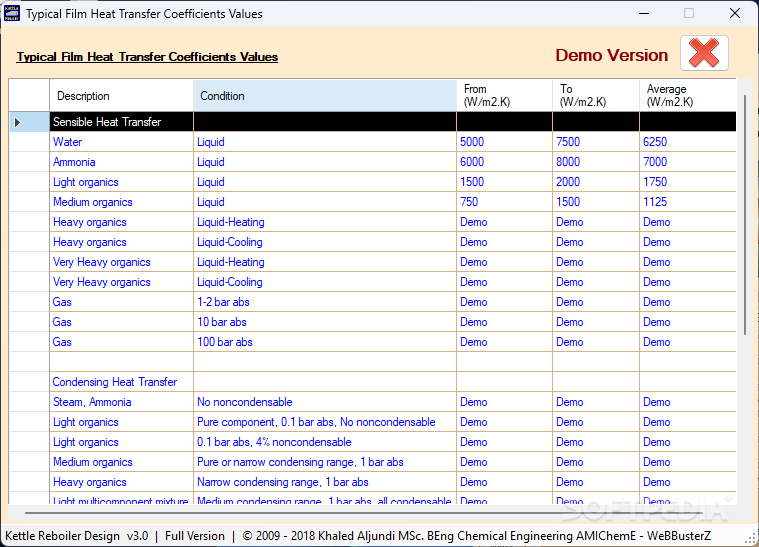Viewport: 759px width, 547px height.
Task: Click Light organics cell in Liquid row
Action: tap(121, 182)
